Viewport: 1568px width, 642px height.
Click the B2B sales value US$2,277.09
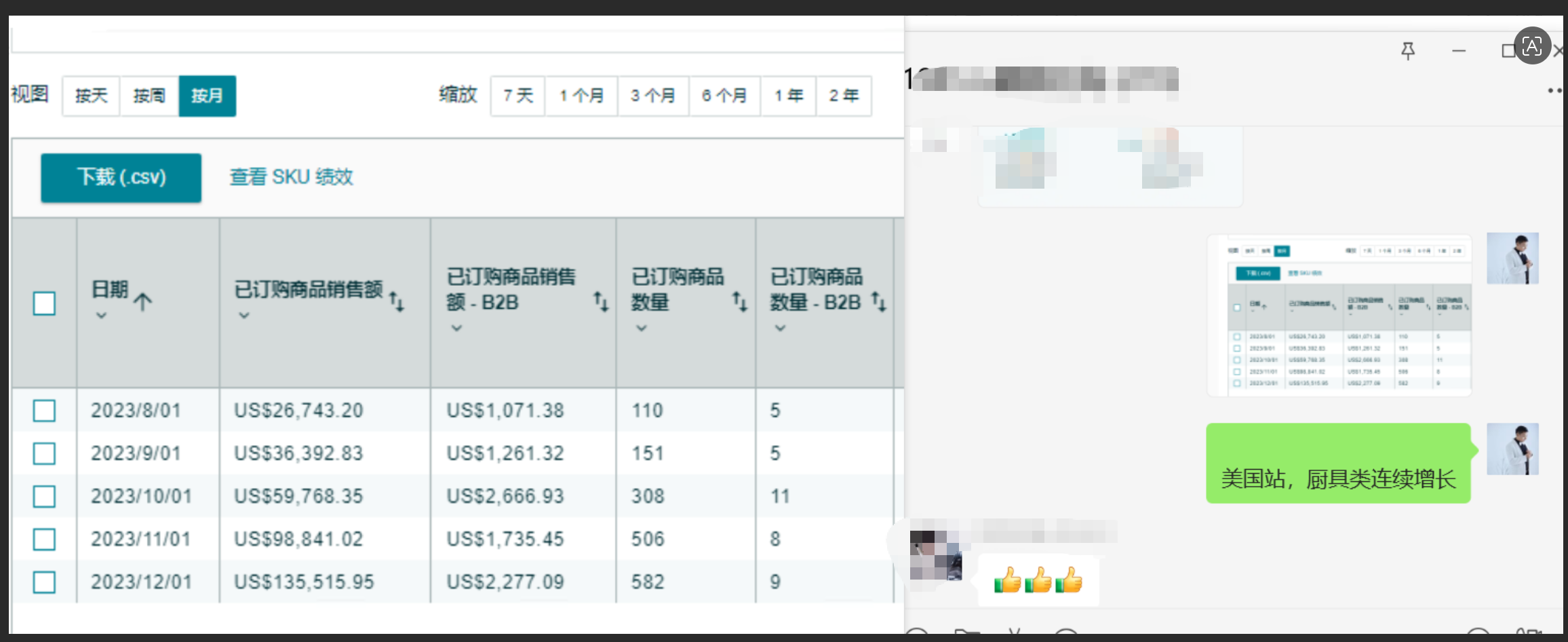[x=505, y=582]
